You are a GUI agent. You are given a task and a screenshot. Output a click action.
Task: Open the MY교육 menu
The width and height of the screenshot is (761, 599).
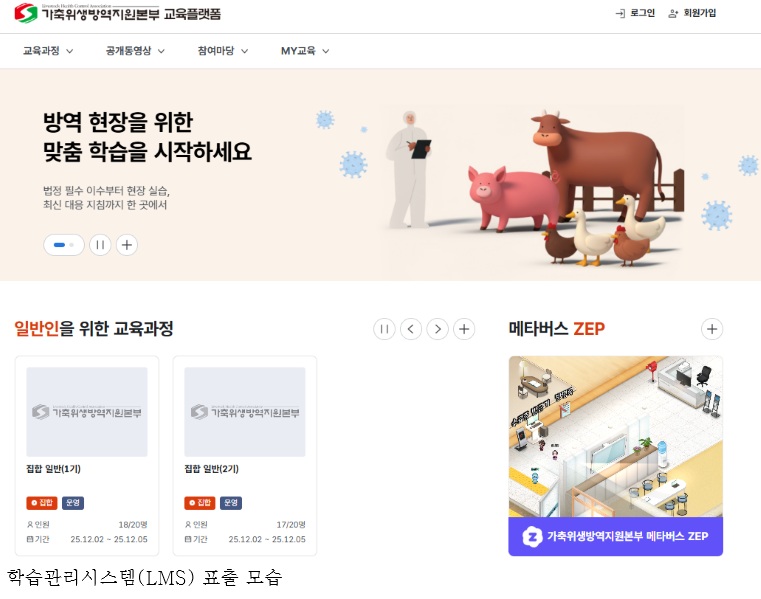click(305, 50)
